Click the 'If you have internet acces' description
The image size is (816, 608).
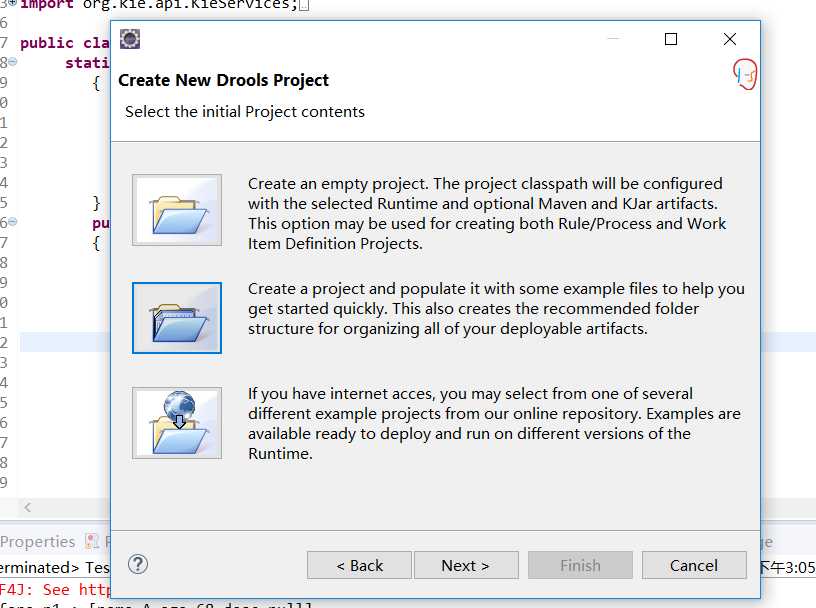click(x=494, y=423)
